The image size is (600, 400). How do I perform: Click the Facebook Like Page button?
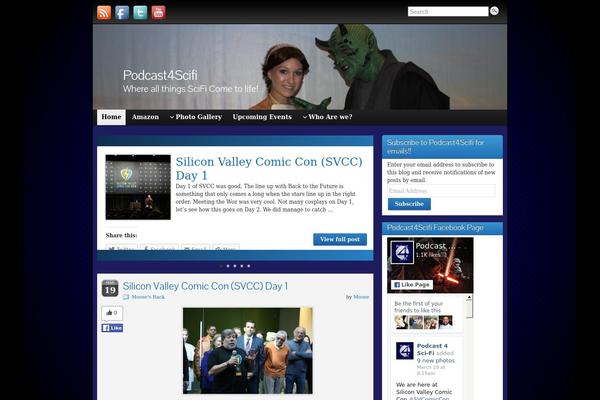pyautogui.click(x=412, y=285)
